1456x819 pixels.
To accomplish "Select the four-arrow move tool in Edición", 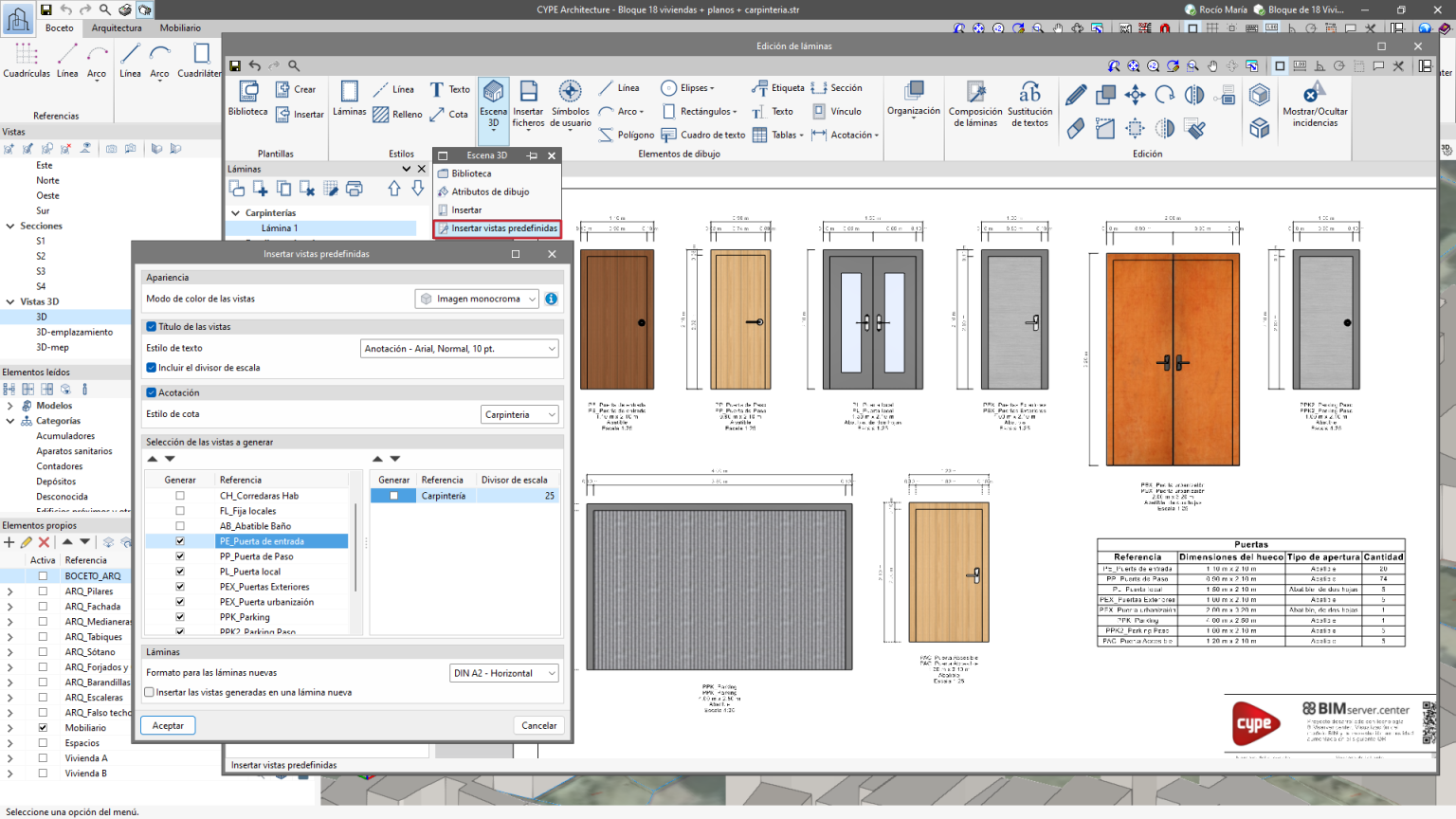I will pos(1135,95).
